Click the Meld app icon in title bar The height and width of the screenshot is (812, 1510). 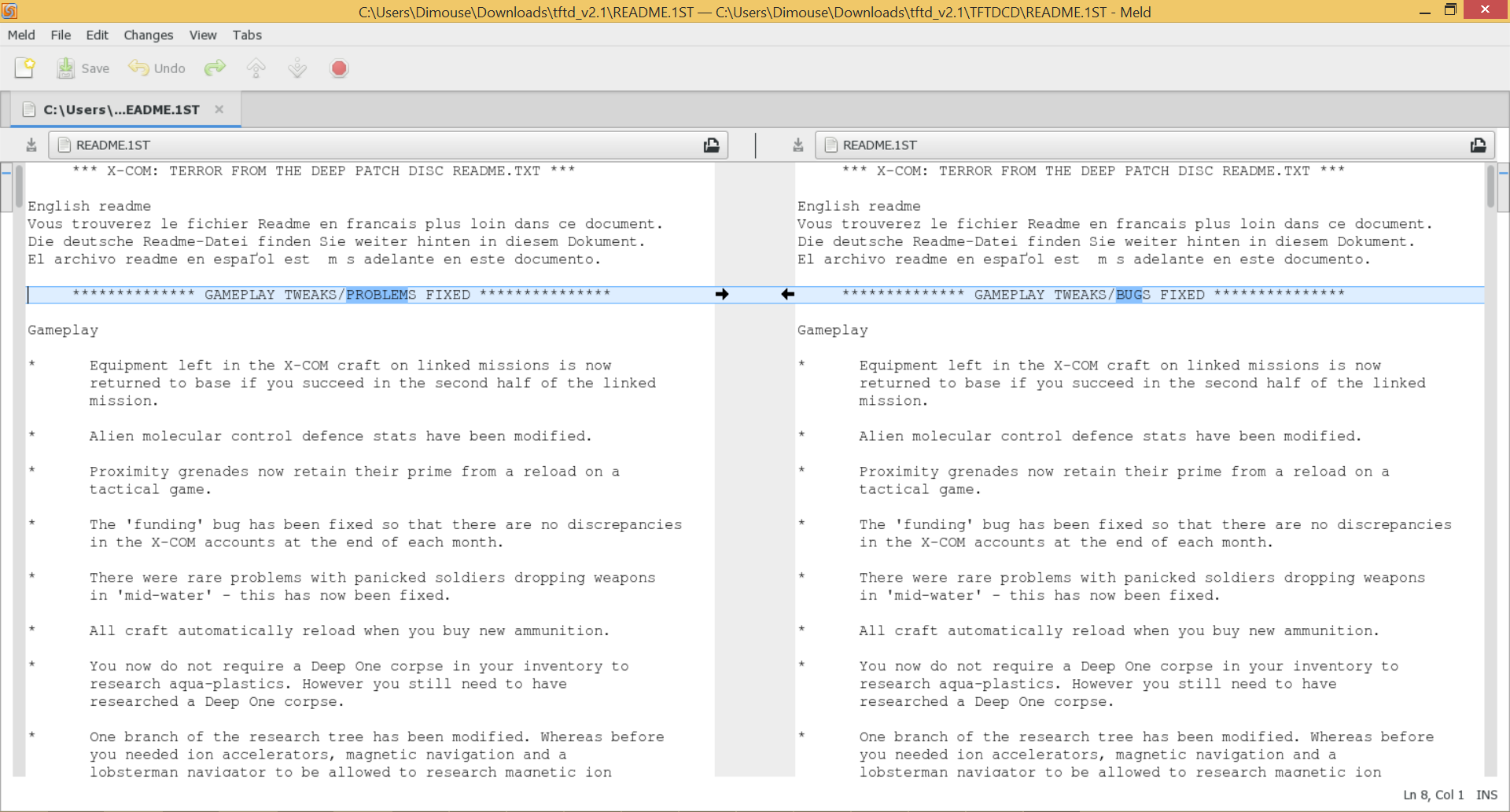[9, 11]
